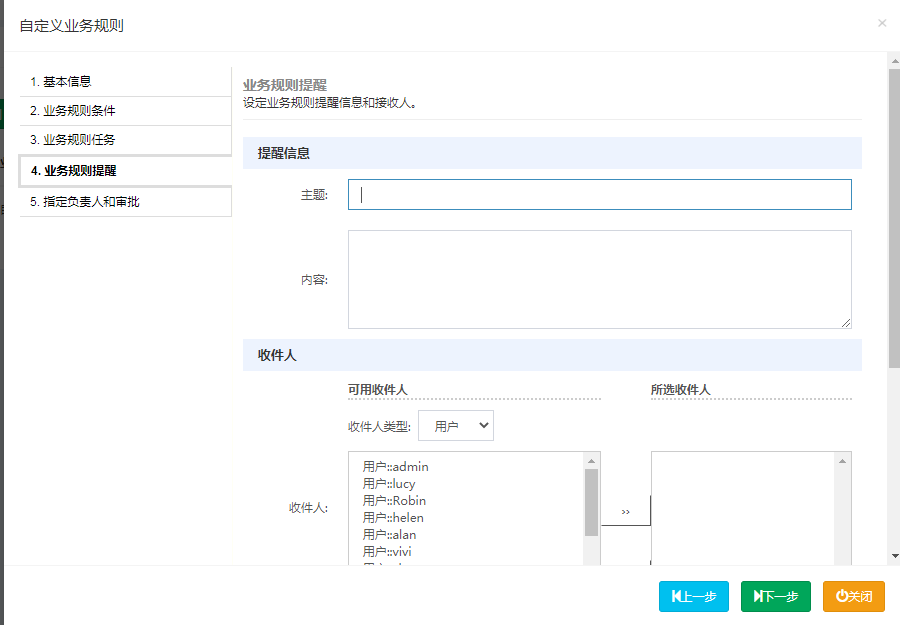Open step 2. 业务规则条件
The height and width of the screenshot is (625, 900).
pos(125,111)
